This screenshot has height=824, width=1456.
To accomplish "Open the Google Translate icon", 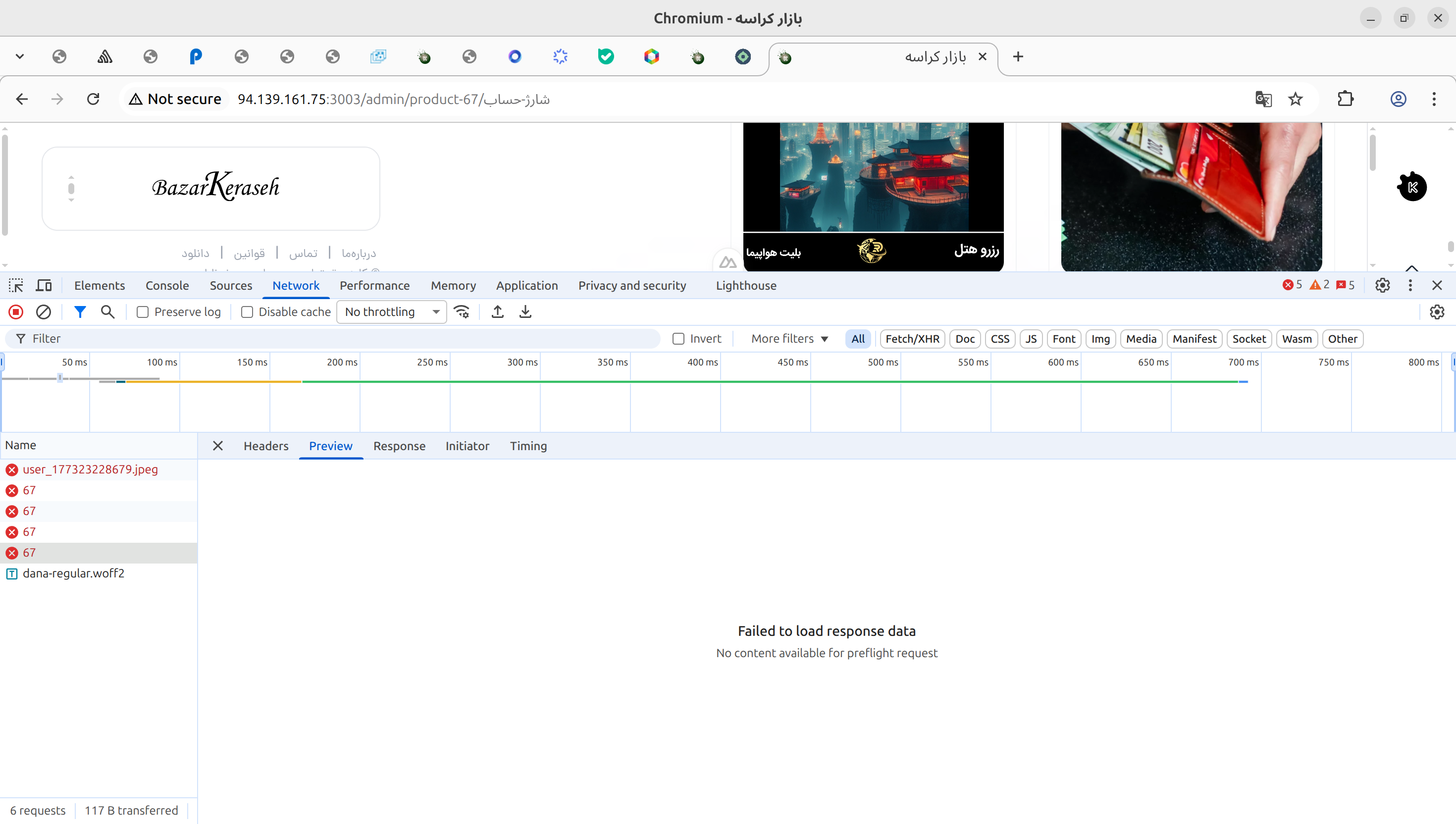I will coord(1264,99).
